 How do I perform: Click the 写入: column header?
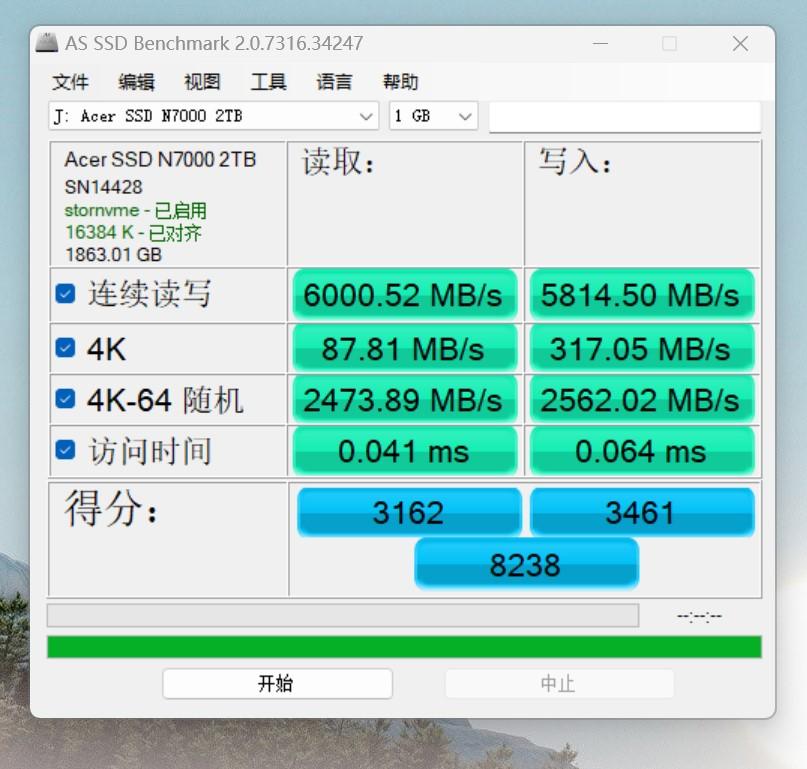(x=575, y=161)
